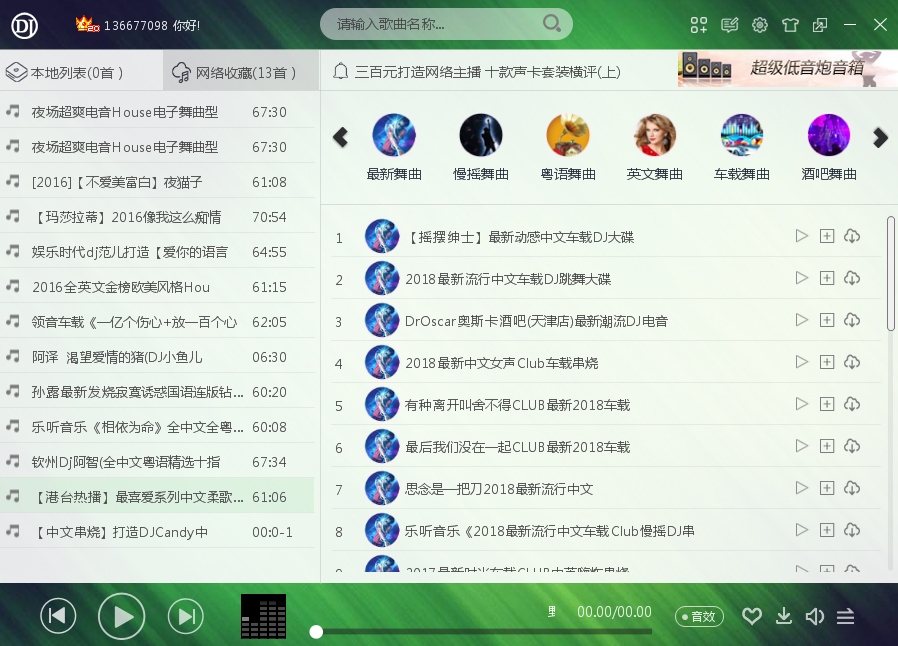898x646 pixels.
Task: Expand the playlist queue menu icon
Action: (x=846, y=616)
